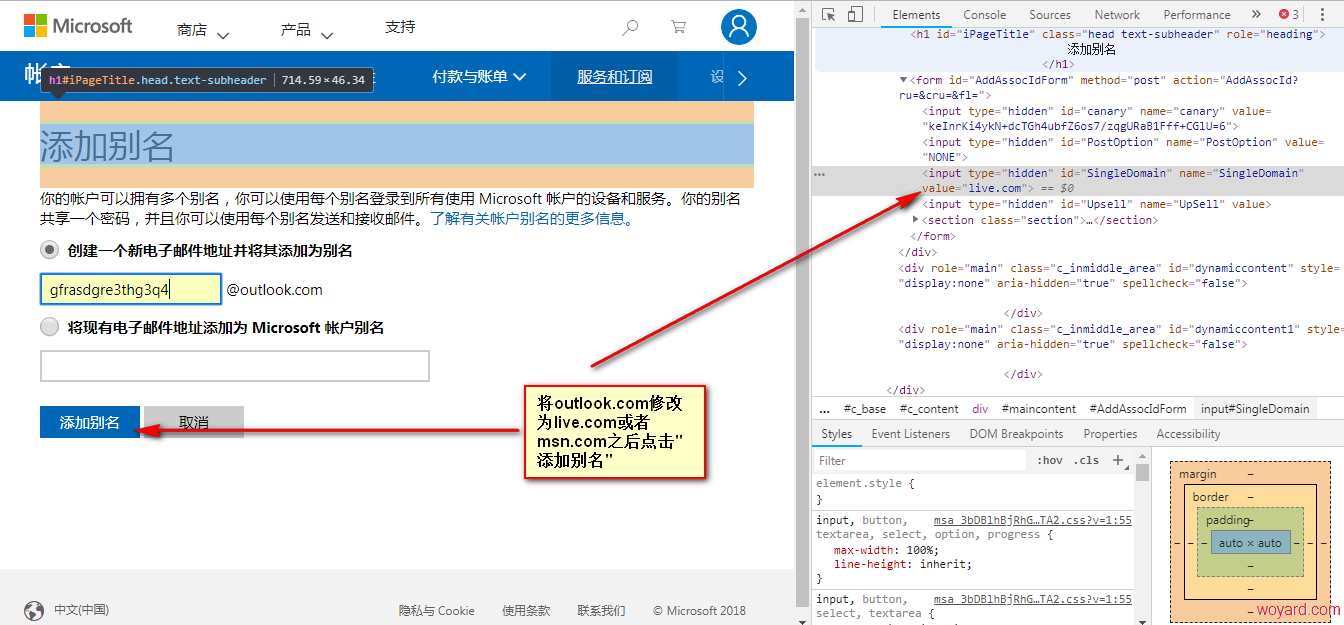1344x625 pixels.
Task: Expand the section class="section" node
Action: click(918, 220)
